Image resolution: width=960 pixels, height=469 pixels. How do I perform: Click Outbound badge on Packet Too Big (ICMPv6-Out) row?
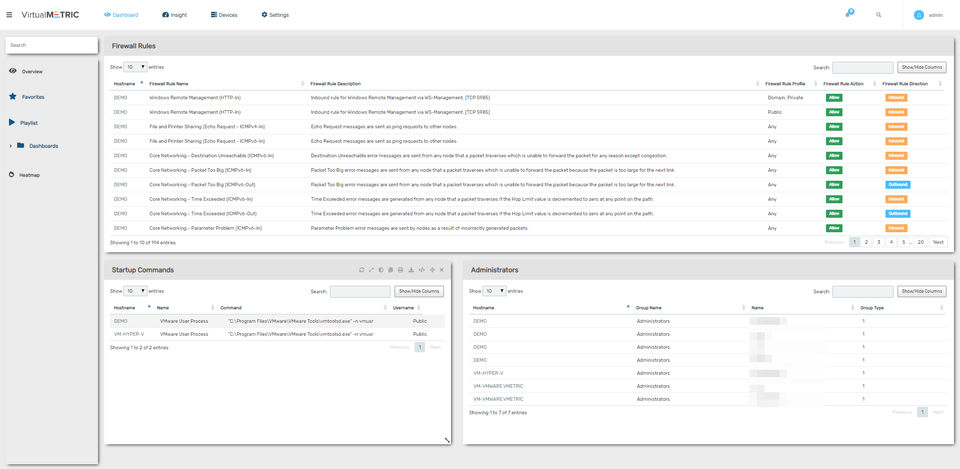tap(897, 184)
